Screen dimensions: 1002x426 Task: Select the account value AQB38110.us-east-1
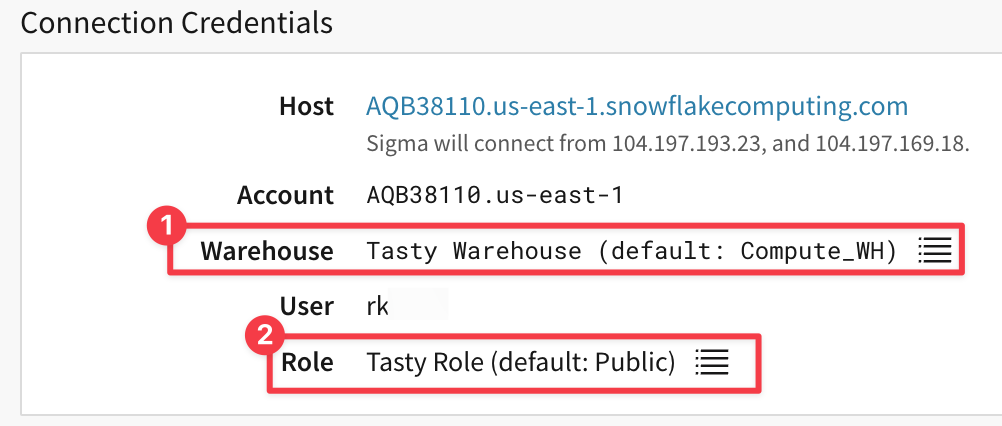(x=495, y=194)
